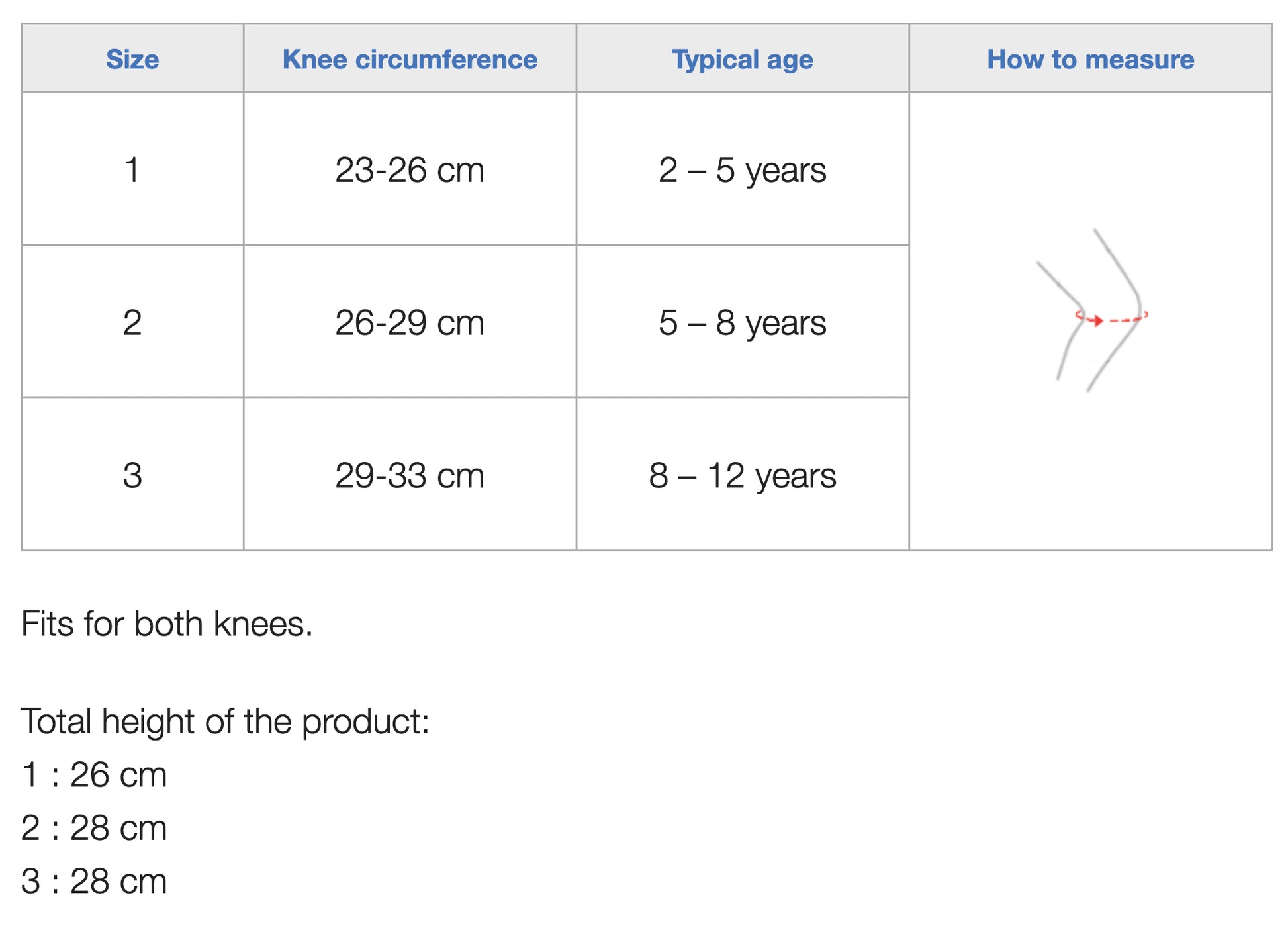Click the 29-33 cm circumference cell

click(x=410, y=475)
